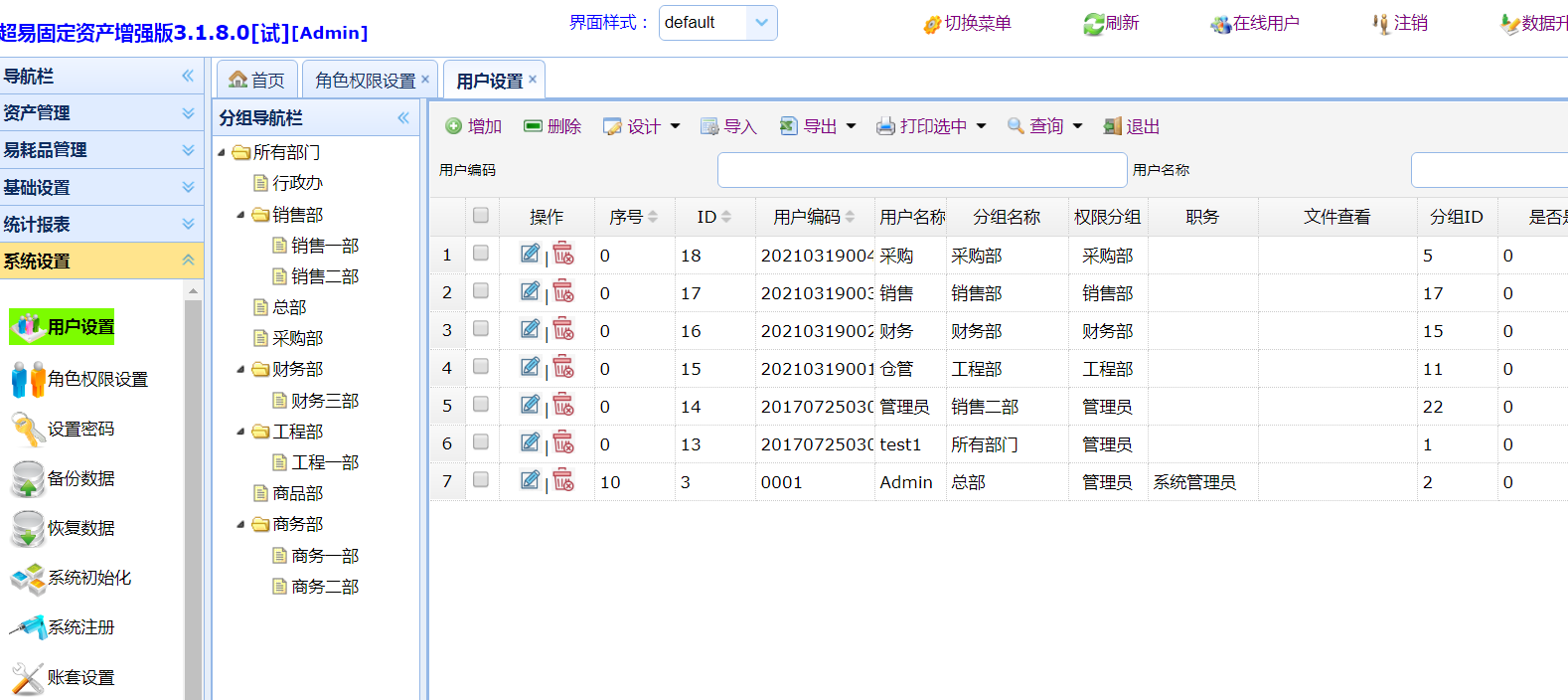
Task: Switch to the 首页 home tab
Action: tap(256, 81)
